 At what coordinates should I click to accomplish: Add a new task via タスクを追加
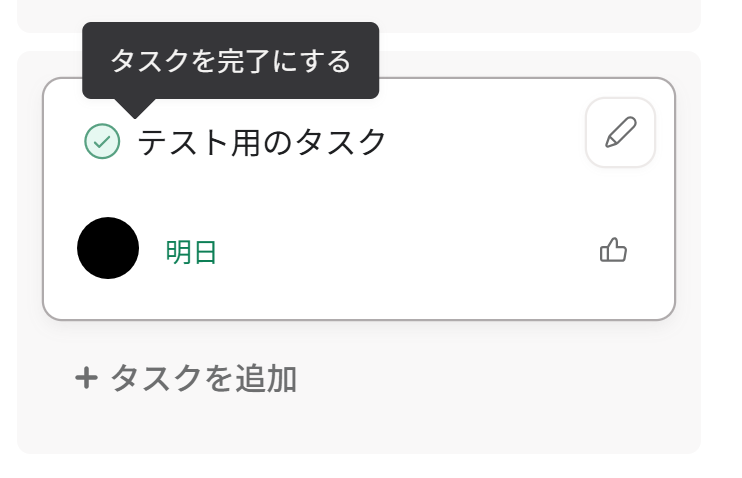(186, 379)
